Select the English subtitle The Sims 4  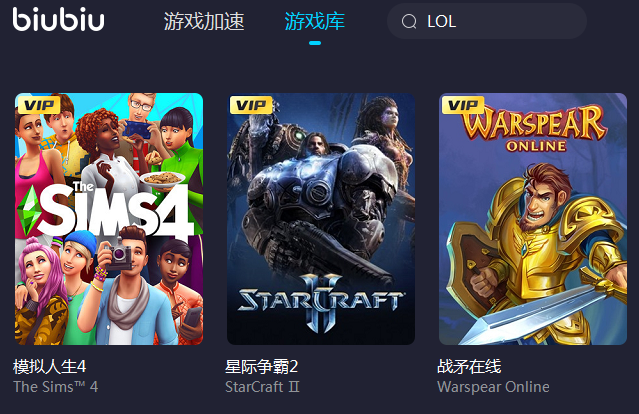point(55,387)
